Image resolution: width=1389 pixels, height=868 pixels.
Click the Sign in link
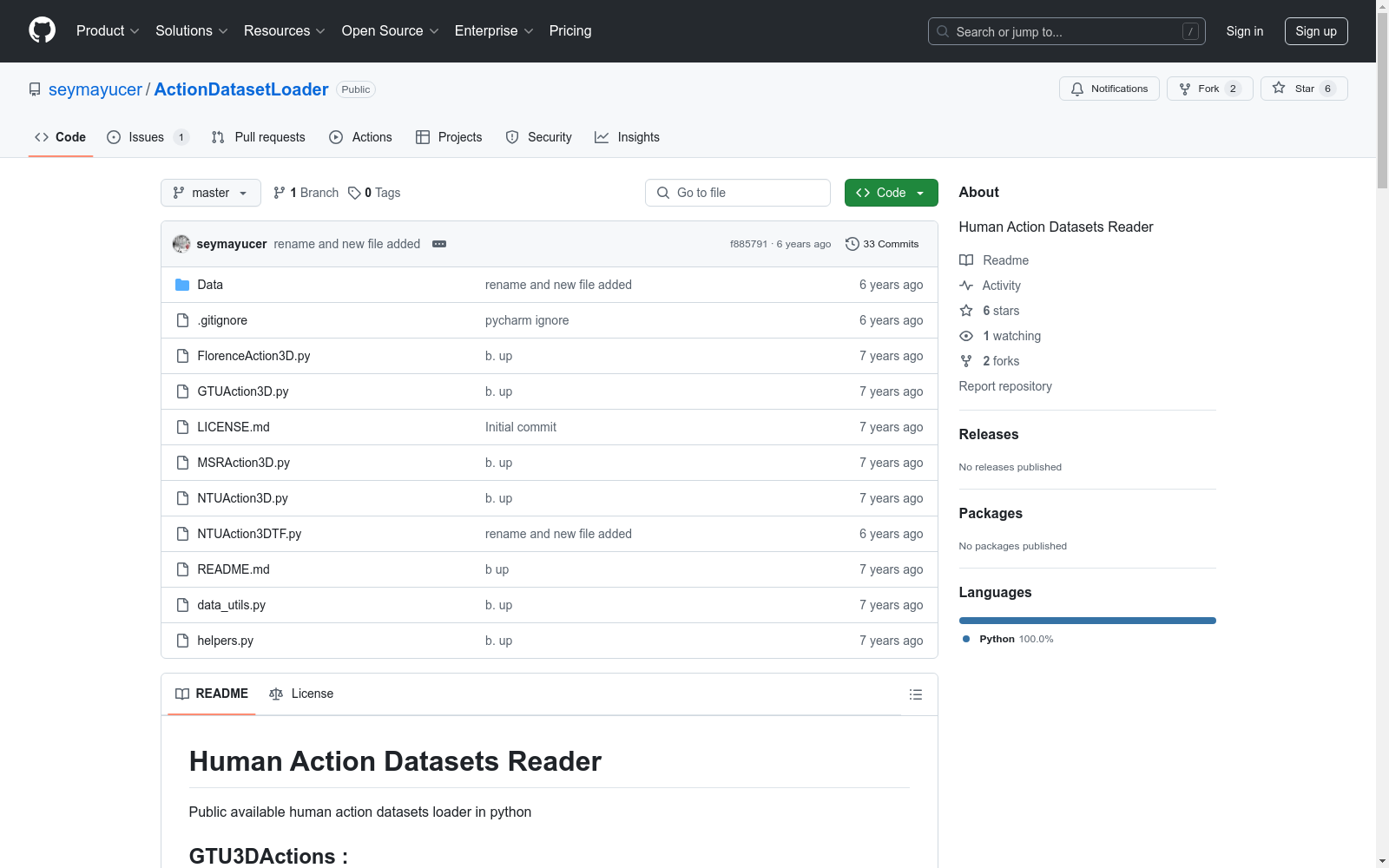pyautogui.click(x=1245, y=31)
